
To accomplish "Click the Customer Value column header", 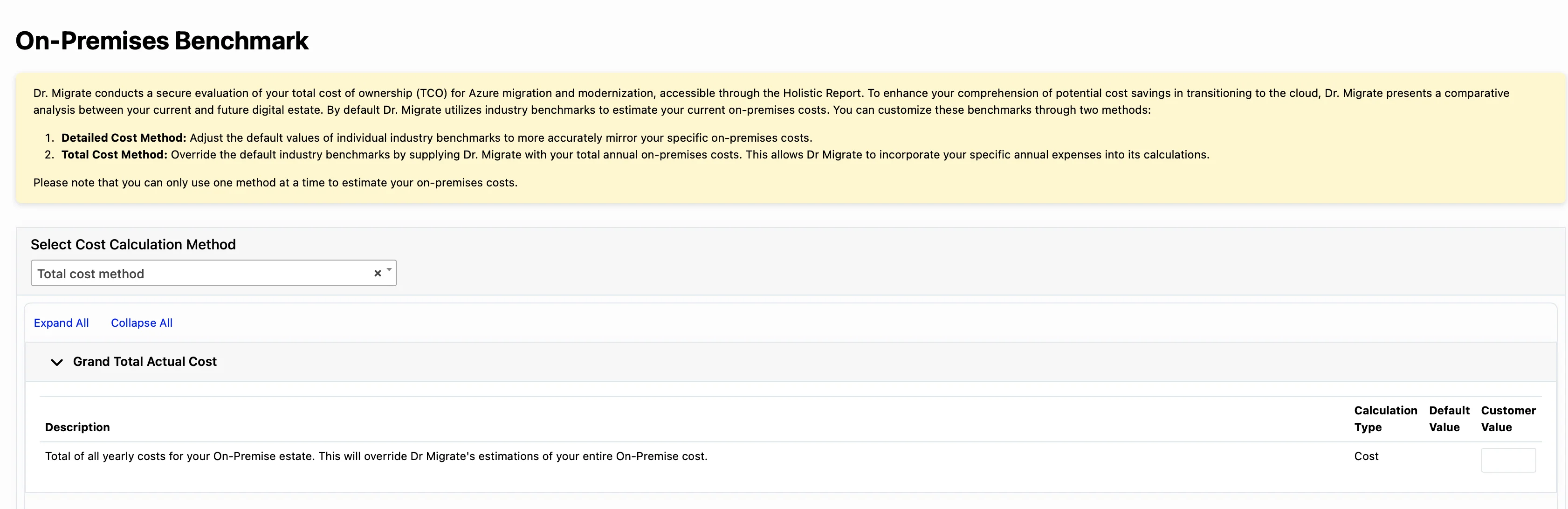I will (x=1508, y=419).
